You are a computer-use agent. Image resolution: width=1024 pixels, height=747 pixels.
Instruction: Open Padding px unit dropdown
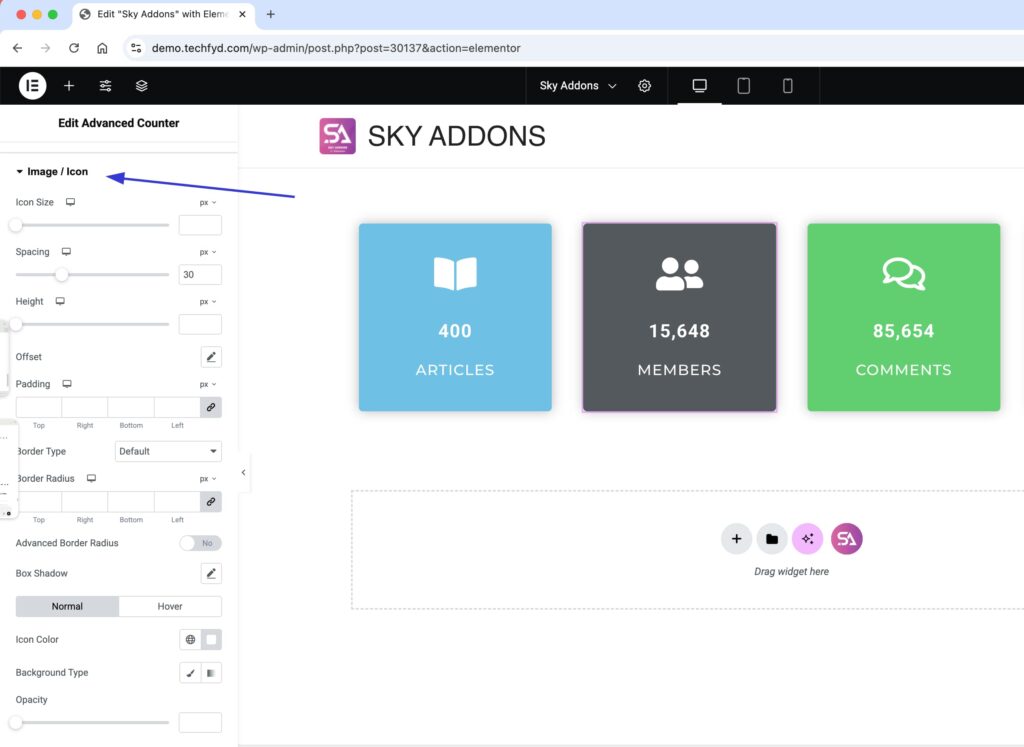tap(208, 385)
